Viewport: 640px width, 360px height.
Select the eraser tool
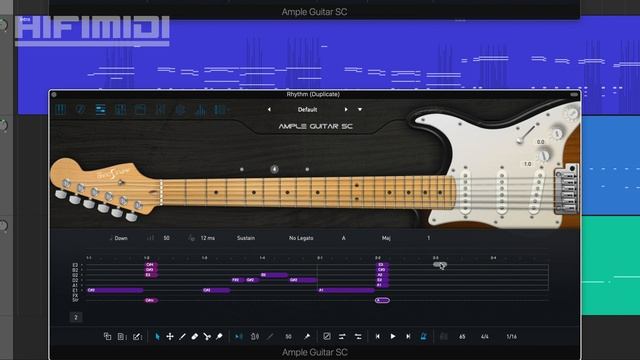tap(195, 336)
